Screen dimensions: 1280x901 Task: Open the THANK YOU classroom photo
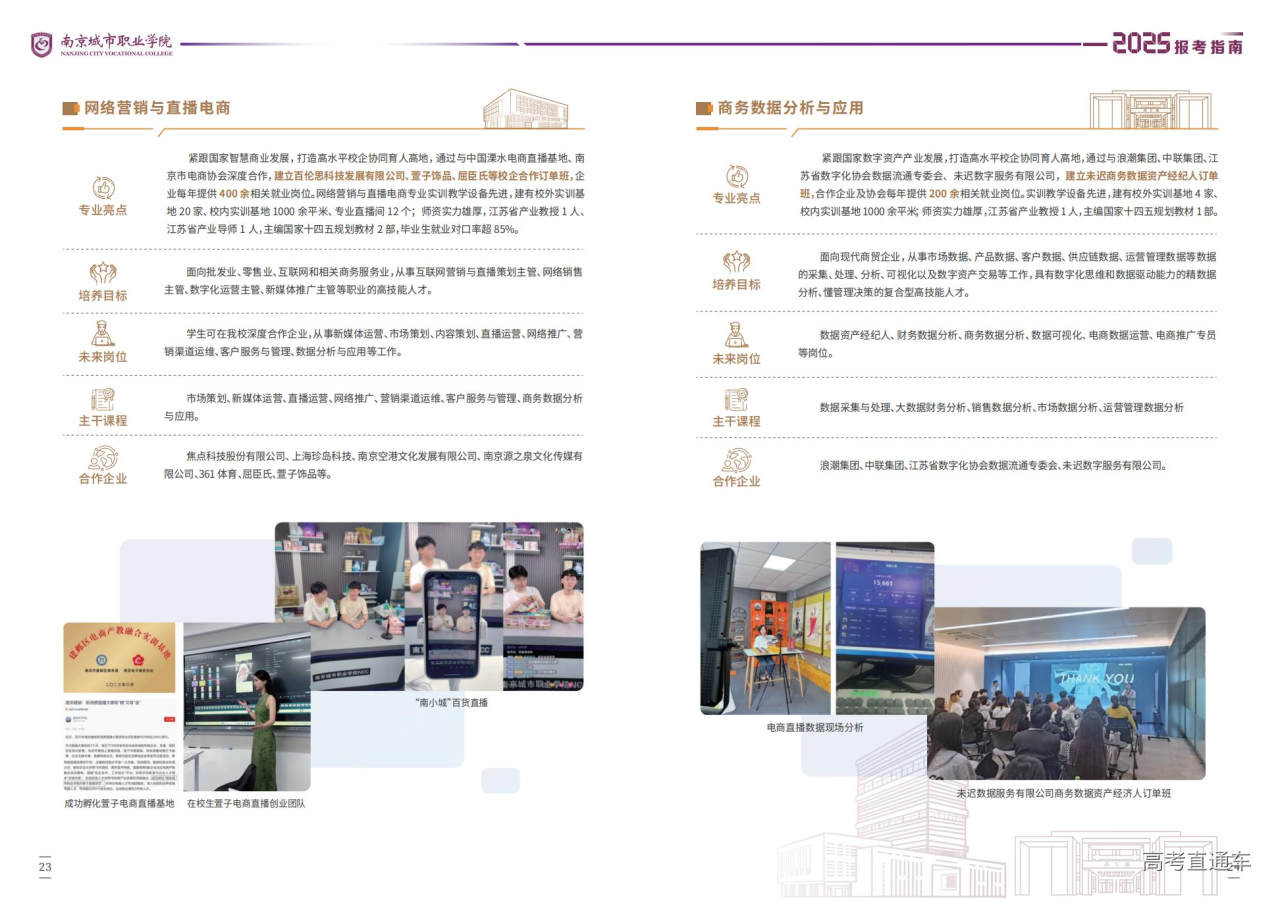click(x=1066, y=693)
